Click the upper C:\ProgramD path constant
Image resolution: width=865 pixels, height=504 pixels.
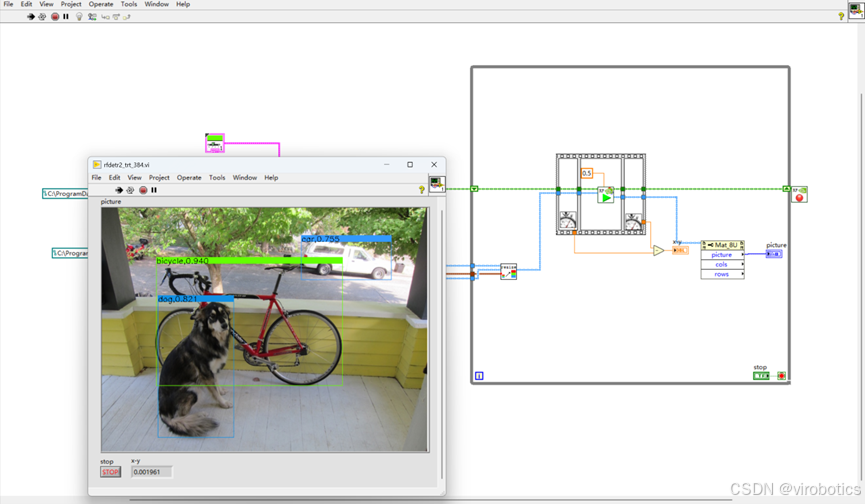65,194
